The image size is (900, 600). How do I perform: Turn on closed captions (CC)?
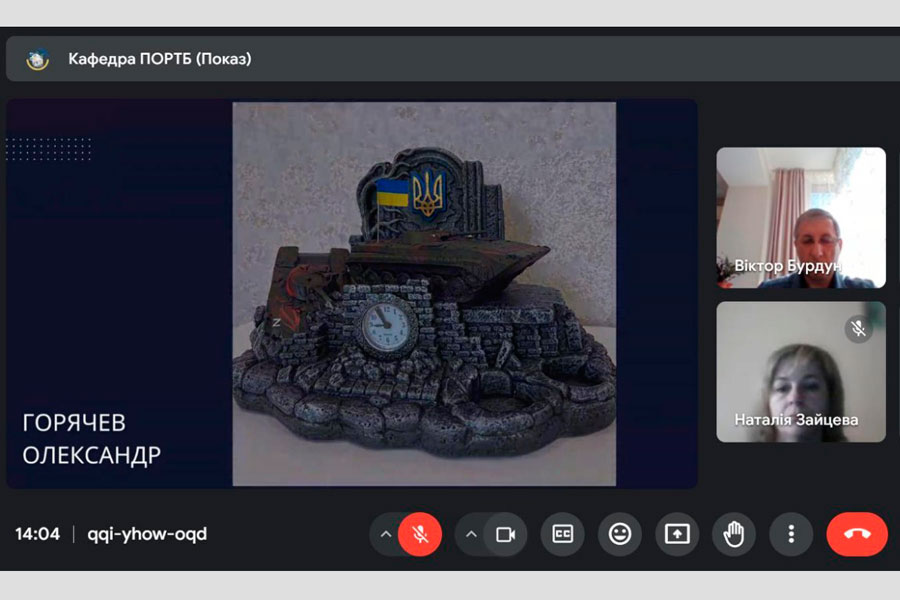[x=563, y=534]
